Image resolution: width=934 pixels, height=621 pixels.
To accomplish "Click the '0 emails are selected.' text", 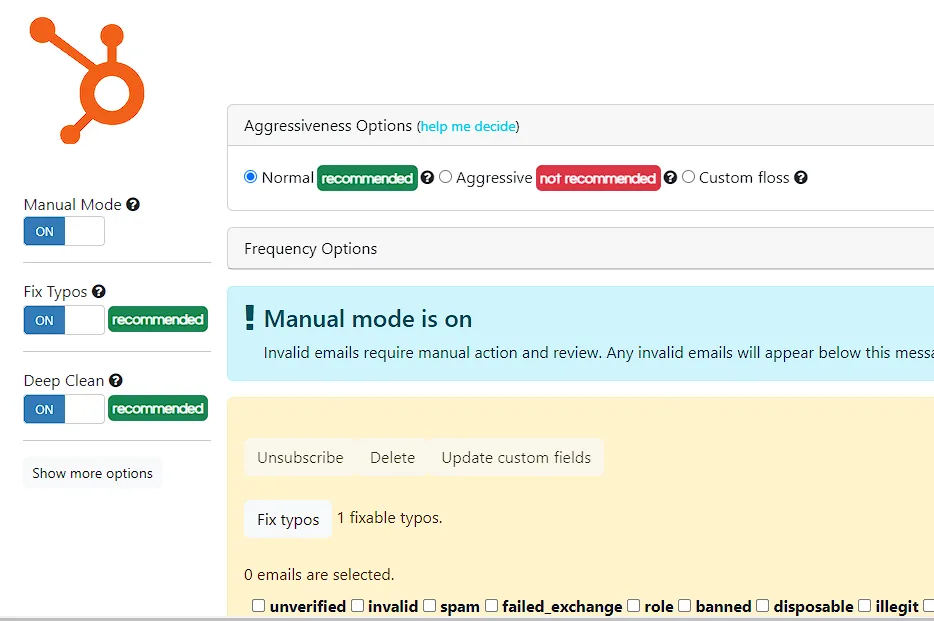I will pyautogui.click(x=319, y=575).
